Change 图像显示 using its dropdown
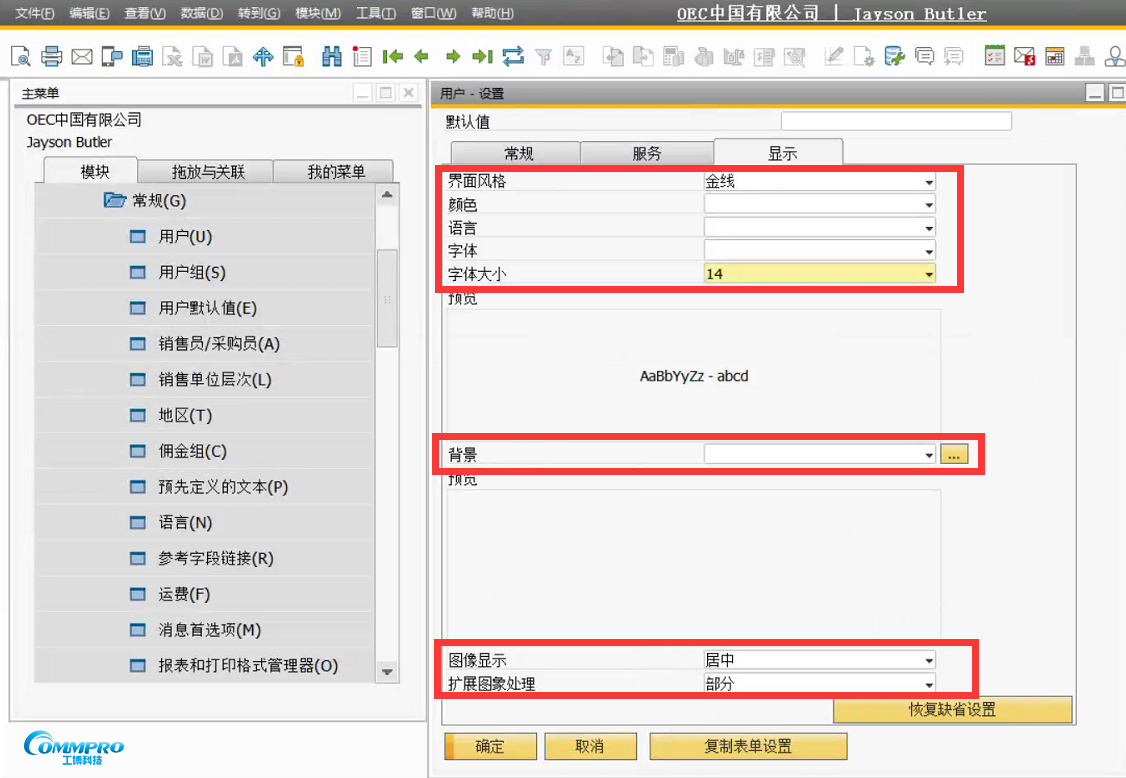1126x778 pixels. tap(928, 660)
